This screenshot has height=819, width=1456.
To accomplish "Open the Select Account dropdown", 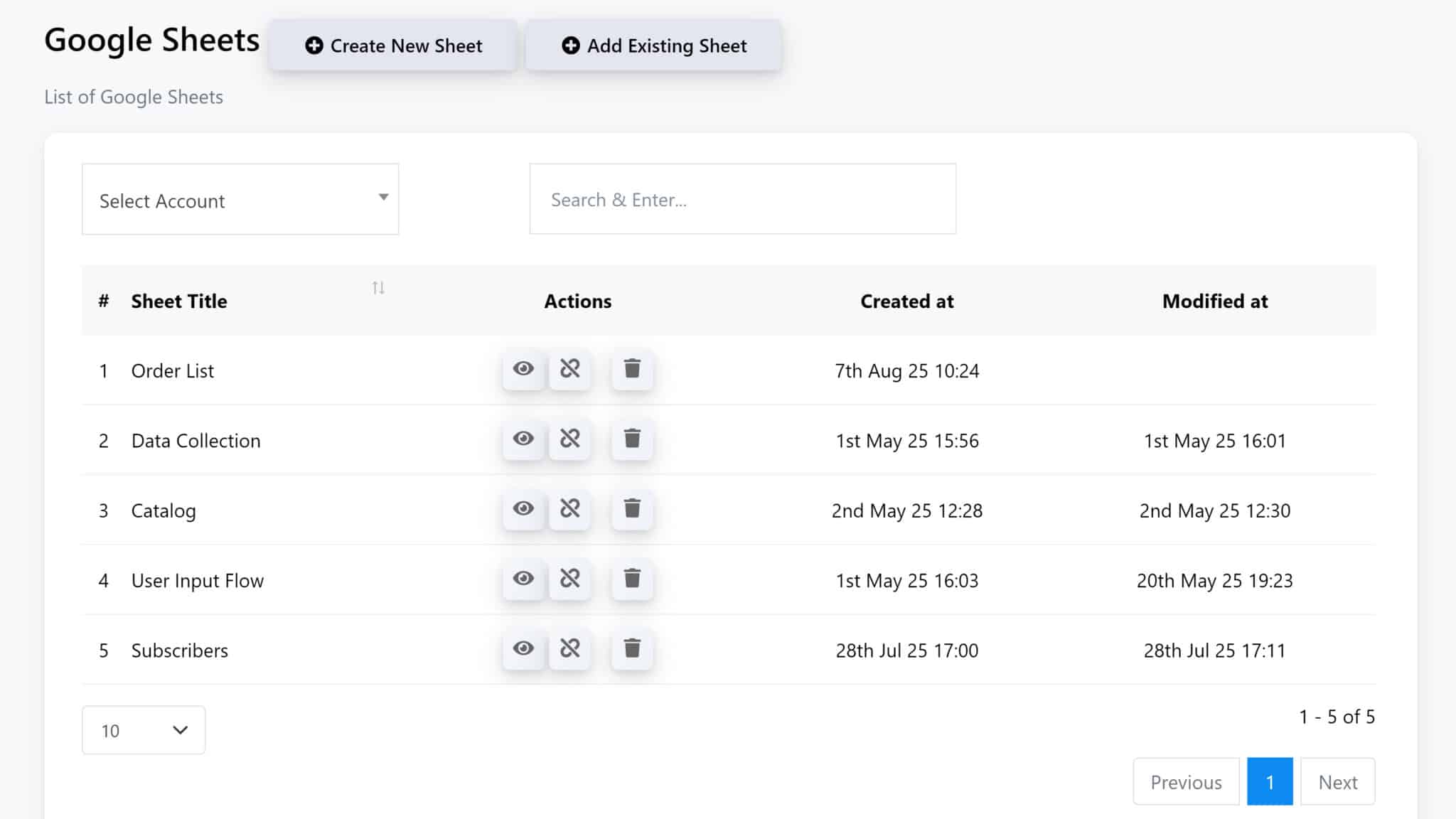I will pos(240,199).
